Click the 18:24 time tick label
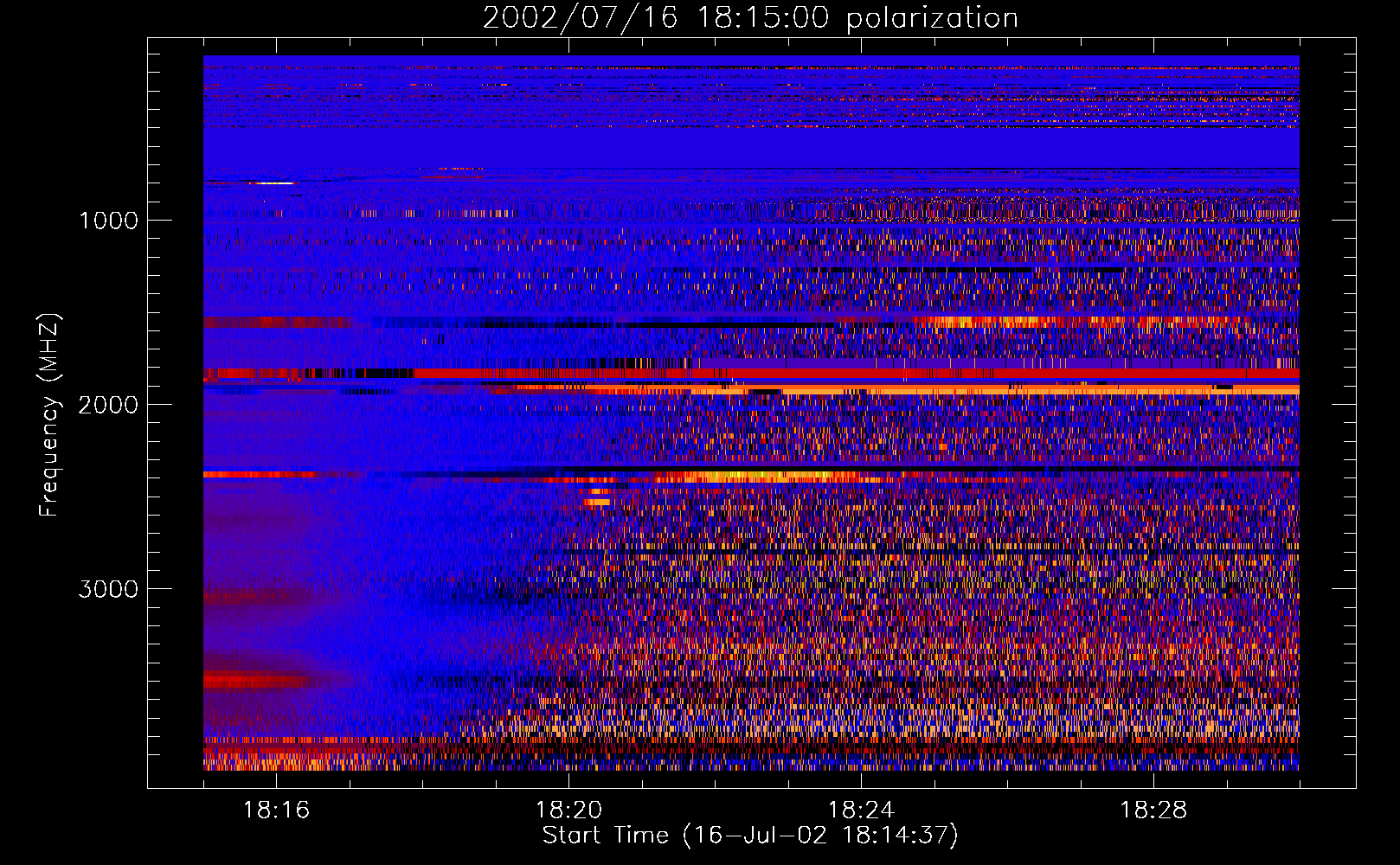1400x865 pixels. click(x=861, y=811)
